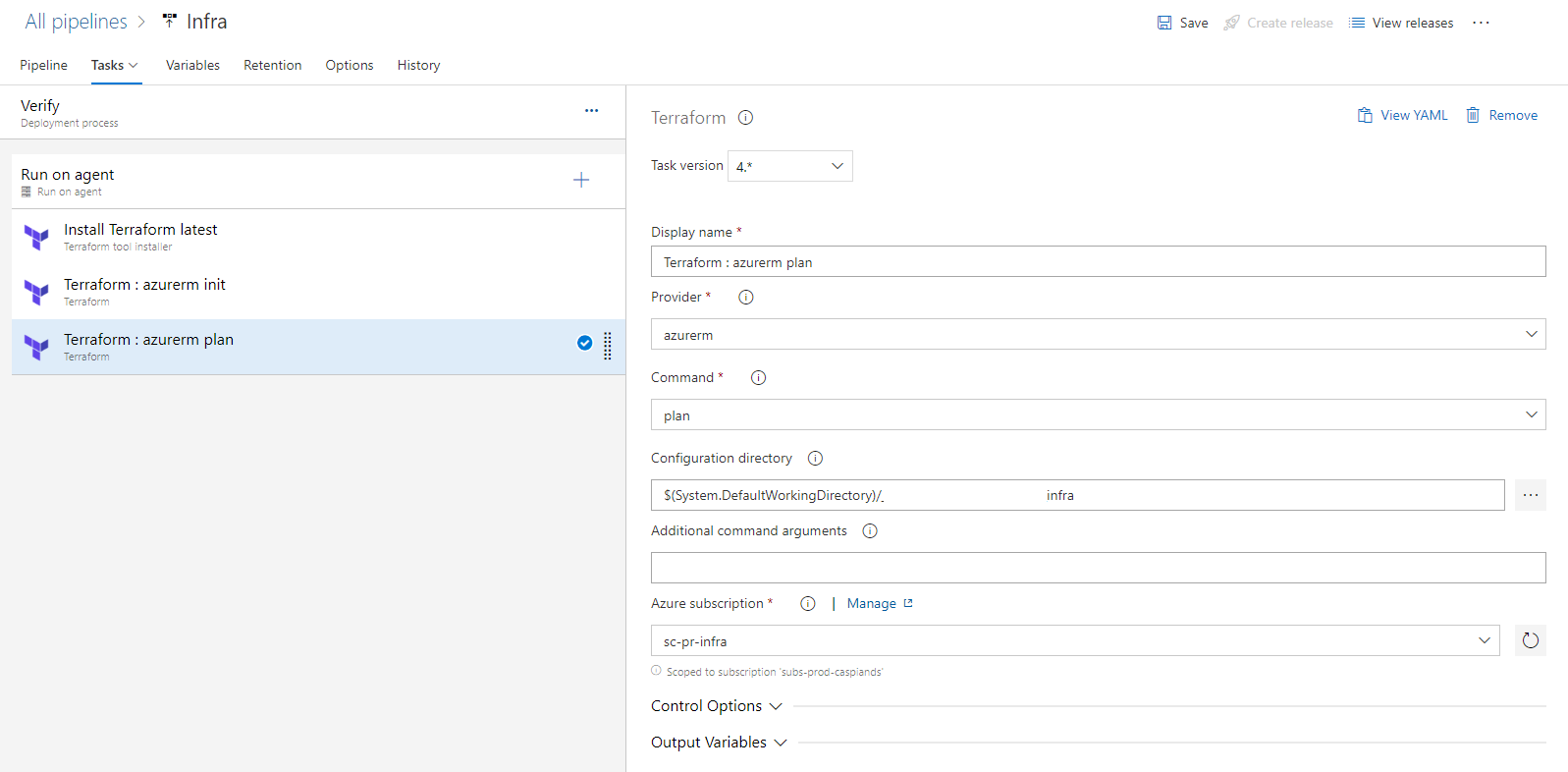1568x772 pixels.
Task: Click the Additional command arguments input field
Action: point(1098,568)
